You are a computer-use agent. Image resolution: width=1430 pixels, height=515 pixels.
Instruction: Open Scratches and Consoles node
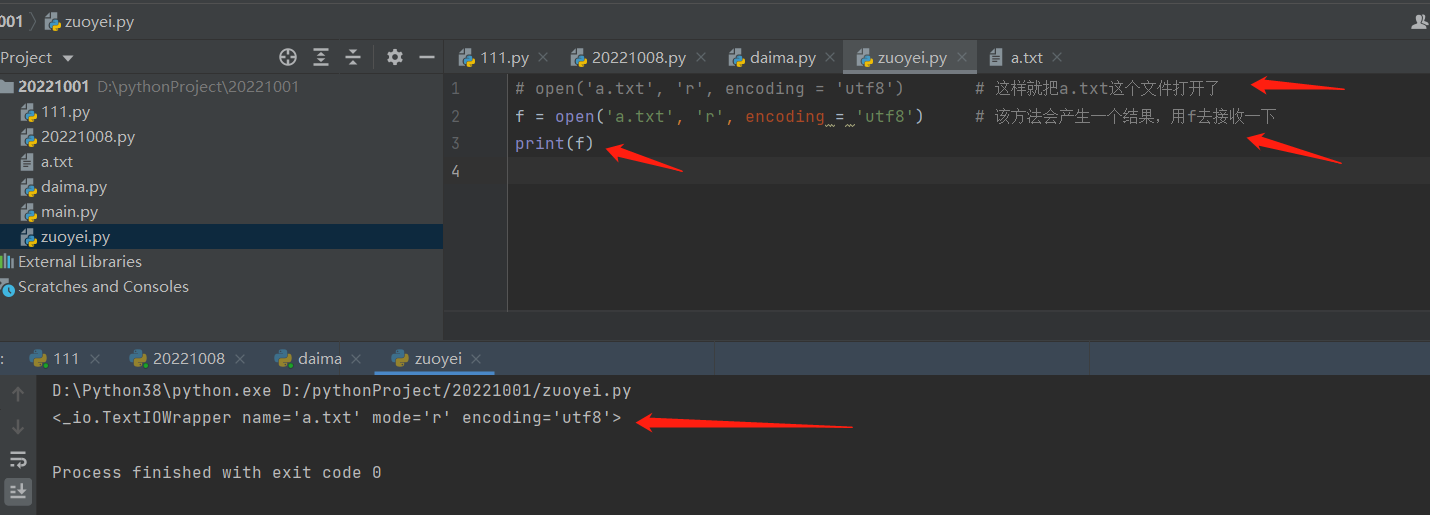click(103, 287)
